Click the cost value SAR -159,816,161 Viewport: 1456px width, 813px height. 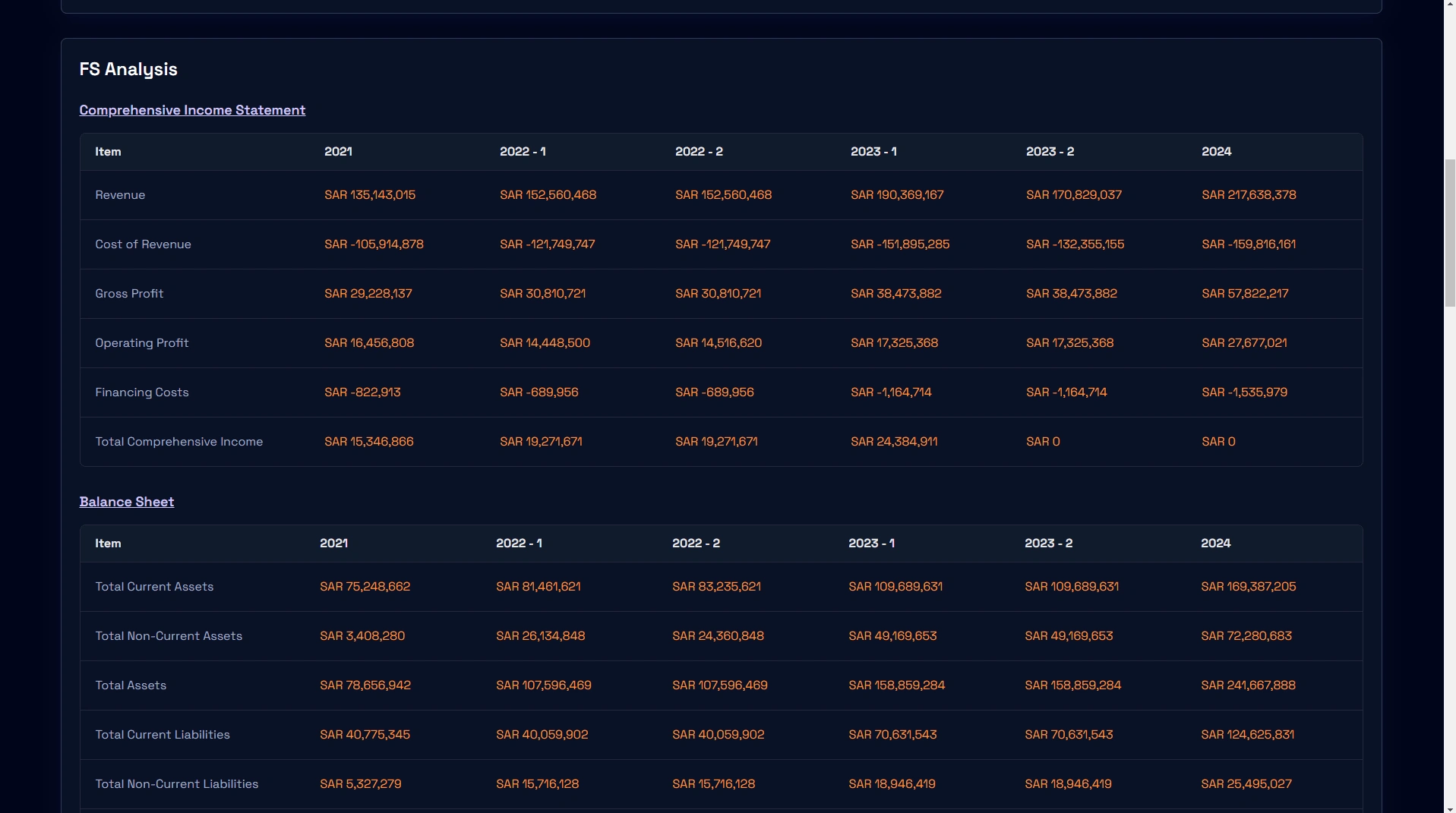[x=1249, y=244]
